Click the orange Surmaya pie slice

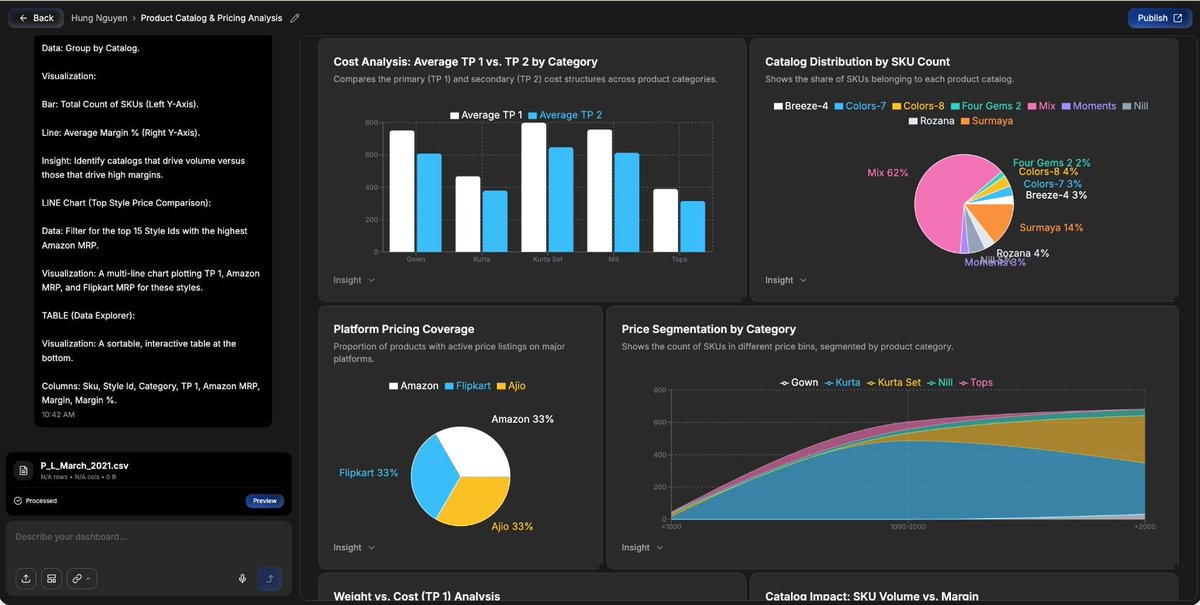993,220
